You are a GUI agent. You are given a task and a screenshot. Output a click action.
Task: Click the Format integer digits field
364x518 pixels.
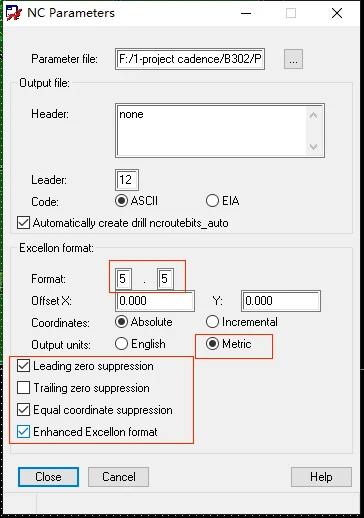(x=123, y=279)
